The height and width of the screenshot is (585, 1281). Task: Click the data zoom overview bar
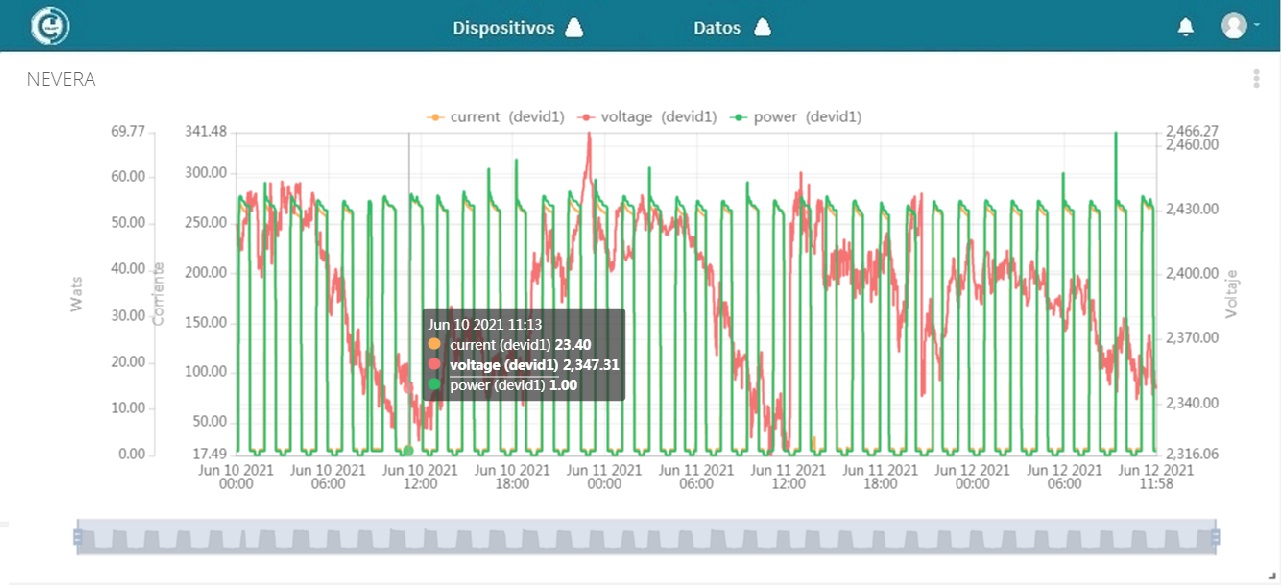pyautogui.click(x=646, y=537)
